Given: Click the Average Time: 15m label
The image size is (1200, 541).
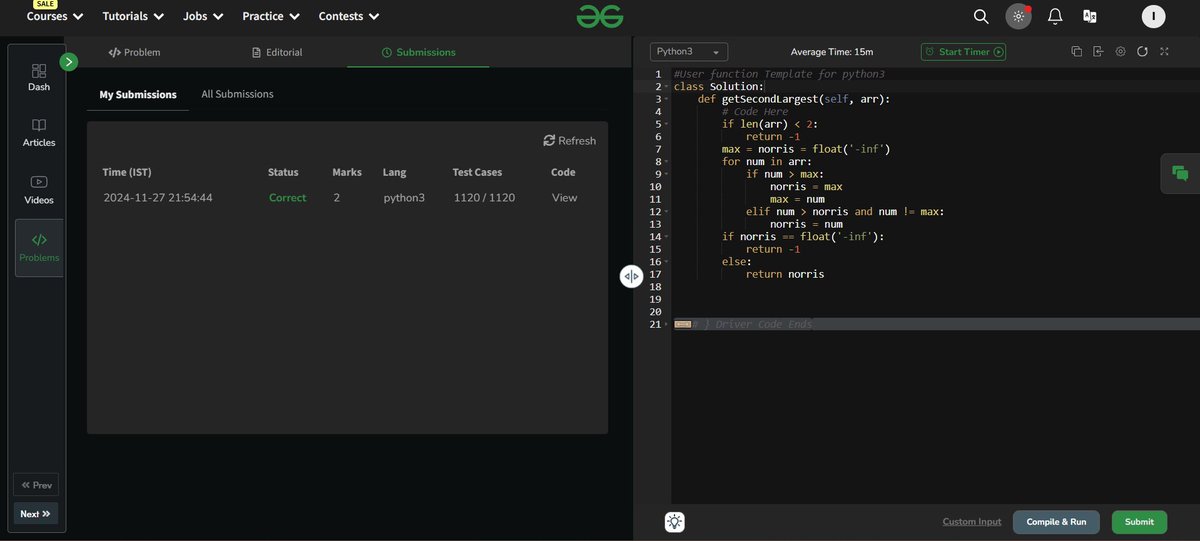Looking at the screenshot, I should (832, 52).
